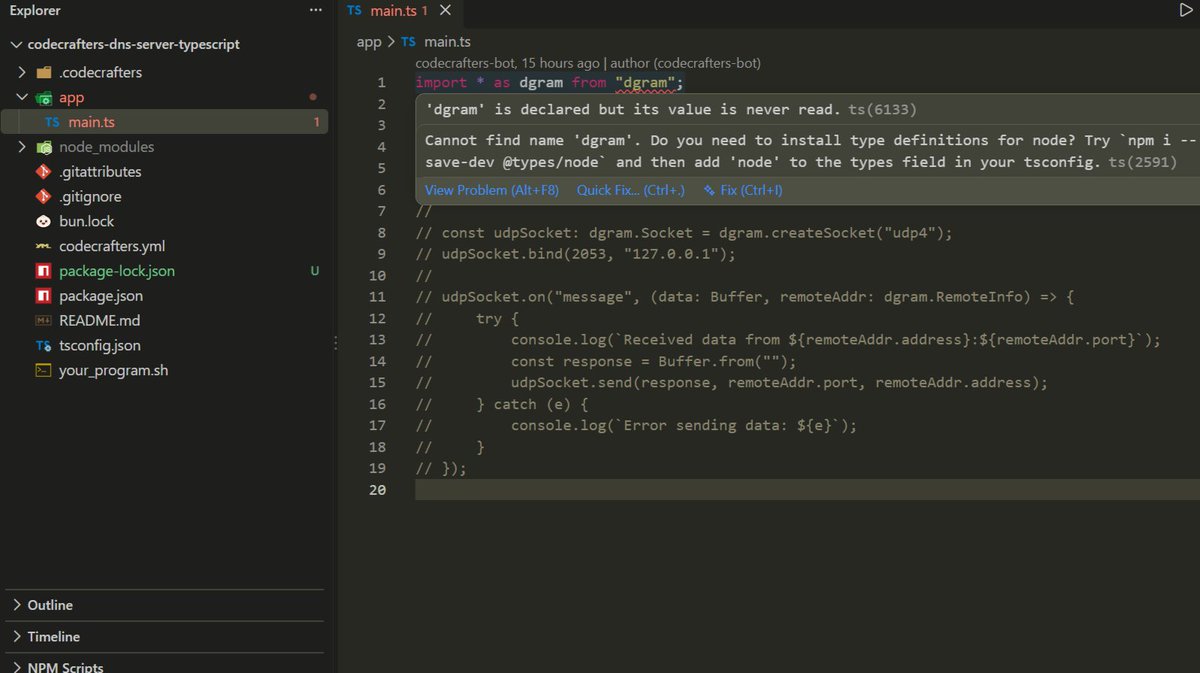Click the npm icon beside package-lock.json
Image resolution: width=1200 pixels, height=673 pixels.
(x=43, y=271)
